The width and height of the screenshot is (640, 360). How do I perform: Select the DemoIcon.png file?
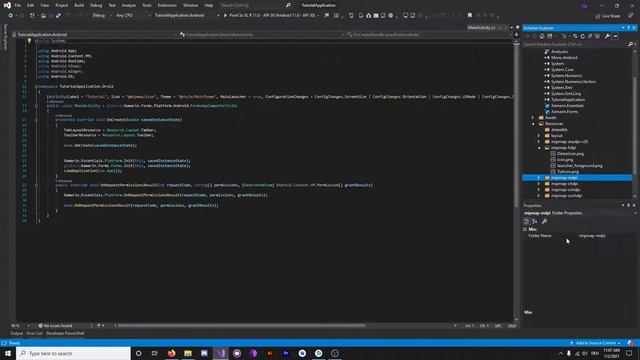click(x=570, y=154)
